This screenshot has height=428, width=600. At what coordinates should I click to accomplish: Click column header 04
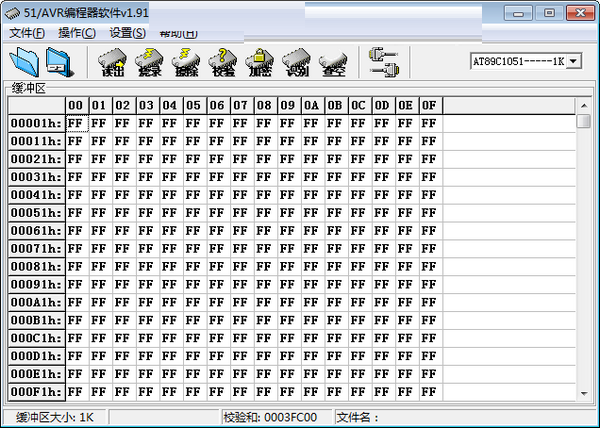click(x=172, y=106)
